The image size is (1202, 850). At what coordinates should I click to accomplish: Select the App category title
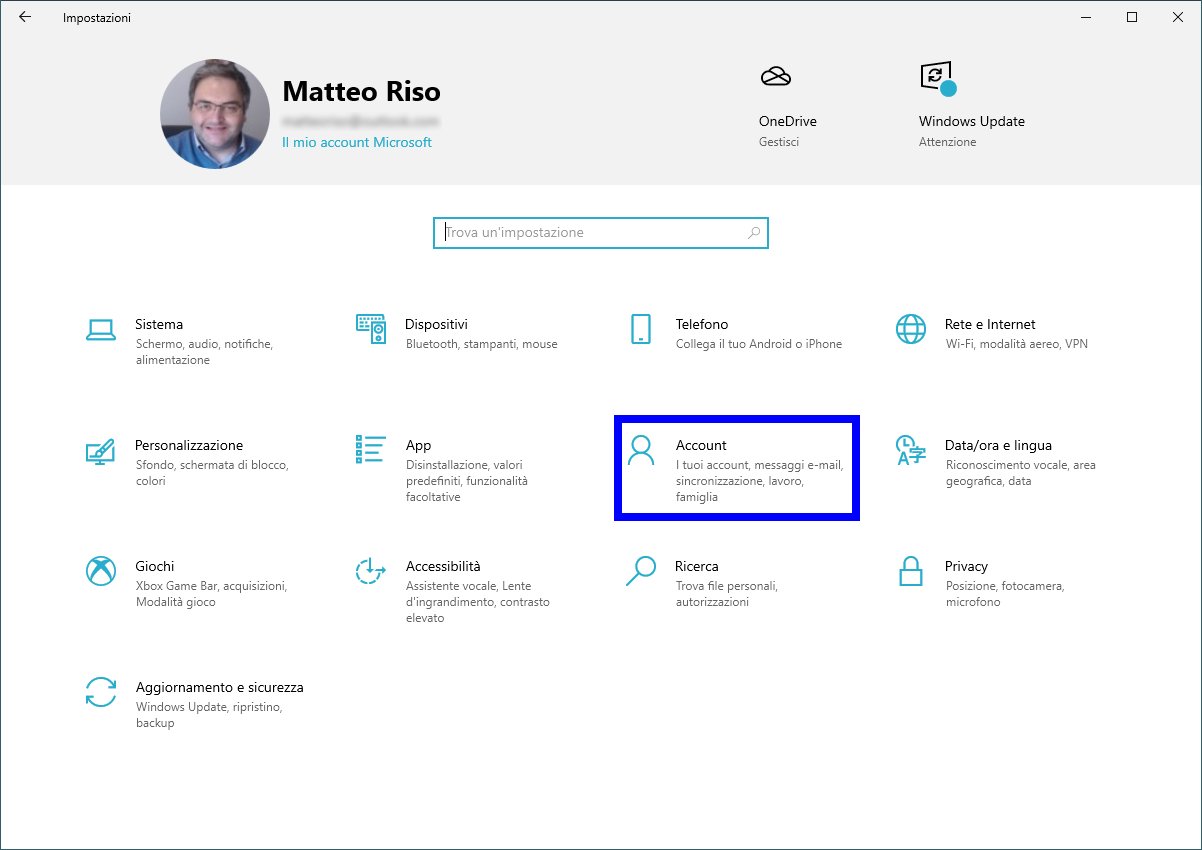click(418, 445)
